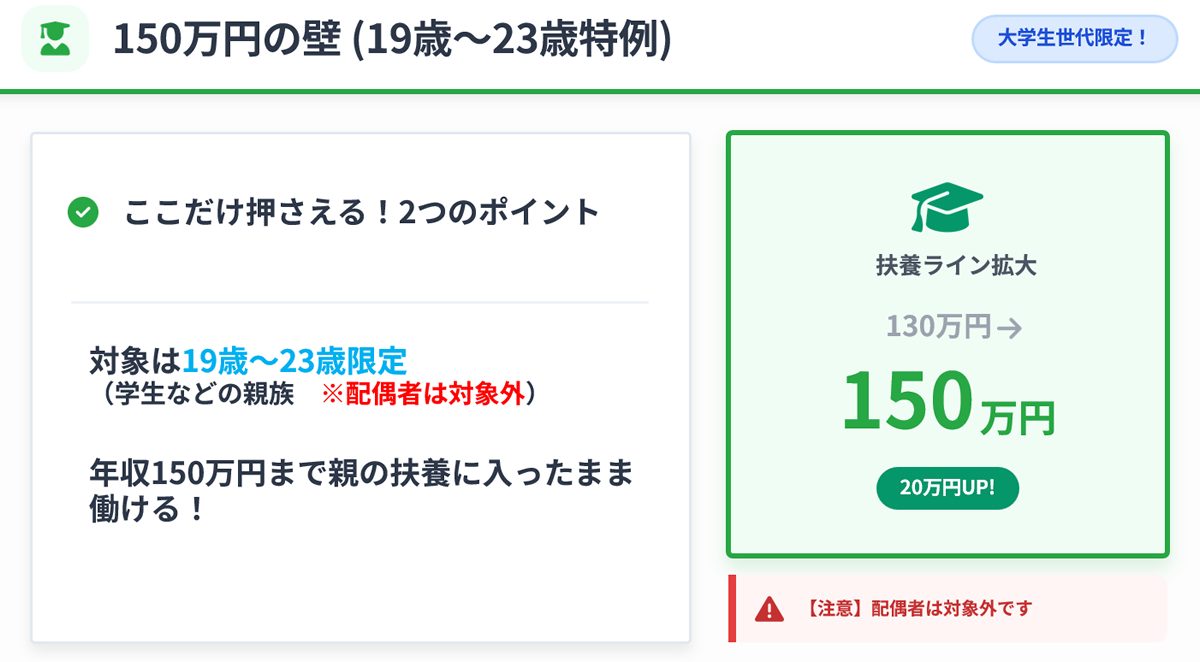The height and width of the screenshot is (662, 1200).
Task: Click the graduation cap icon
Action: click(x=946, y=208)
